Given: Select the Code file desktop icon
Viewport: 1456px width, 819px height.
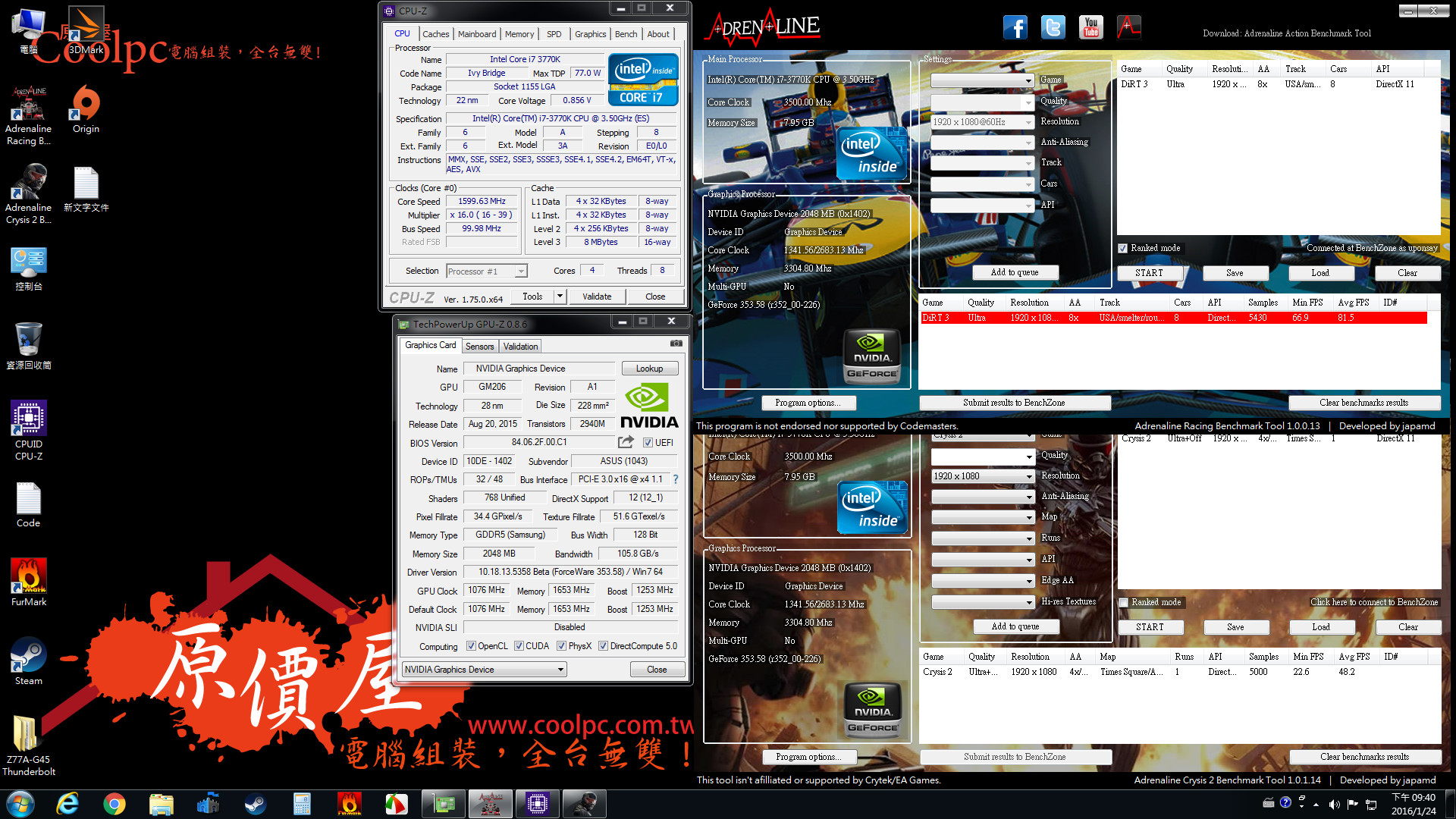Looking at the screenshot, I should pos(29,505).
